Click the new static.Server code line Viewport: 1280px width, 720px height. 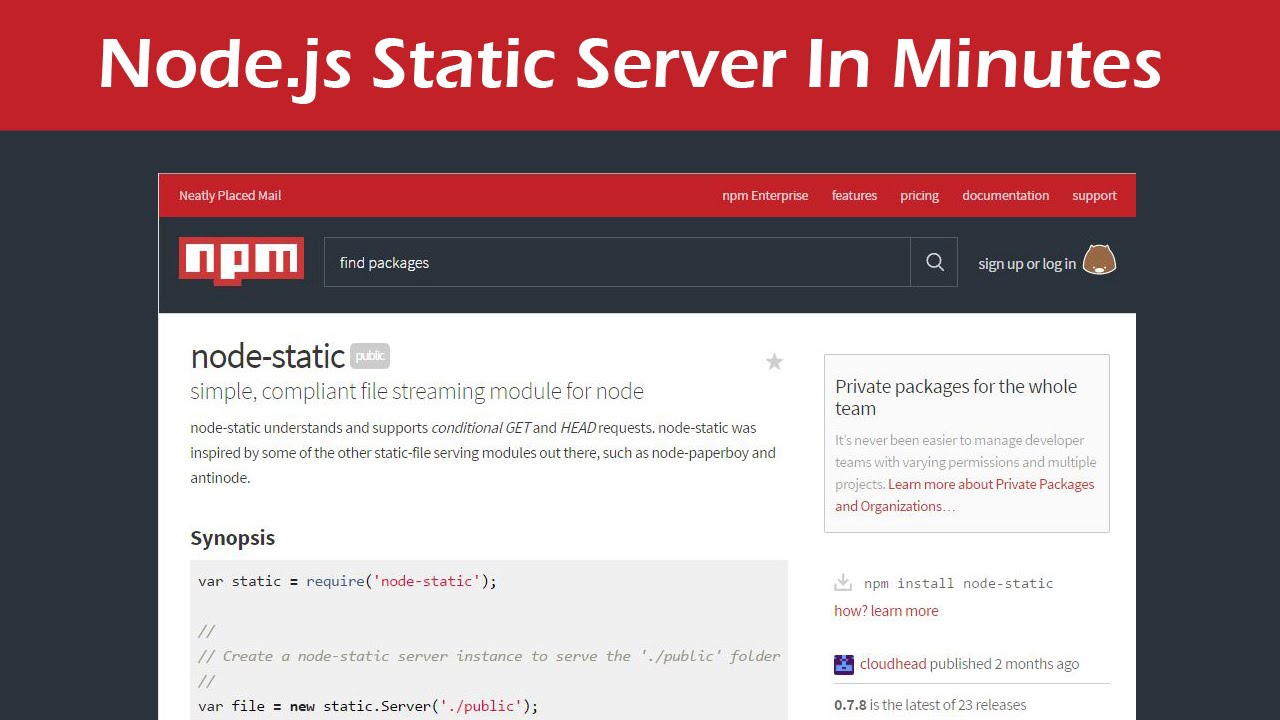tap(368, 706)
